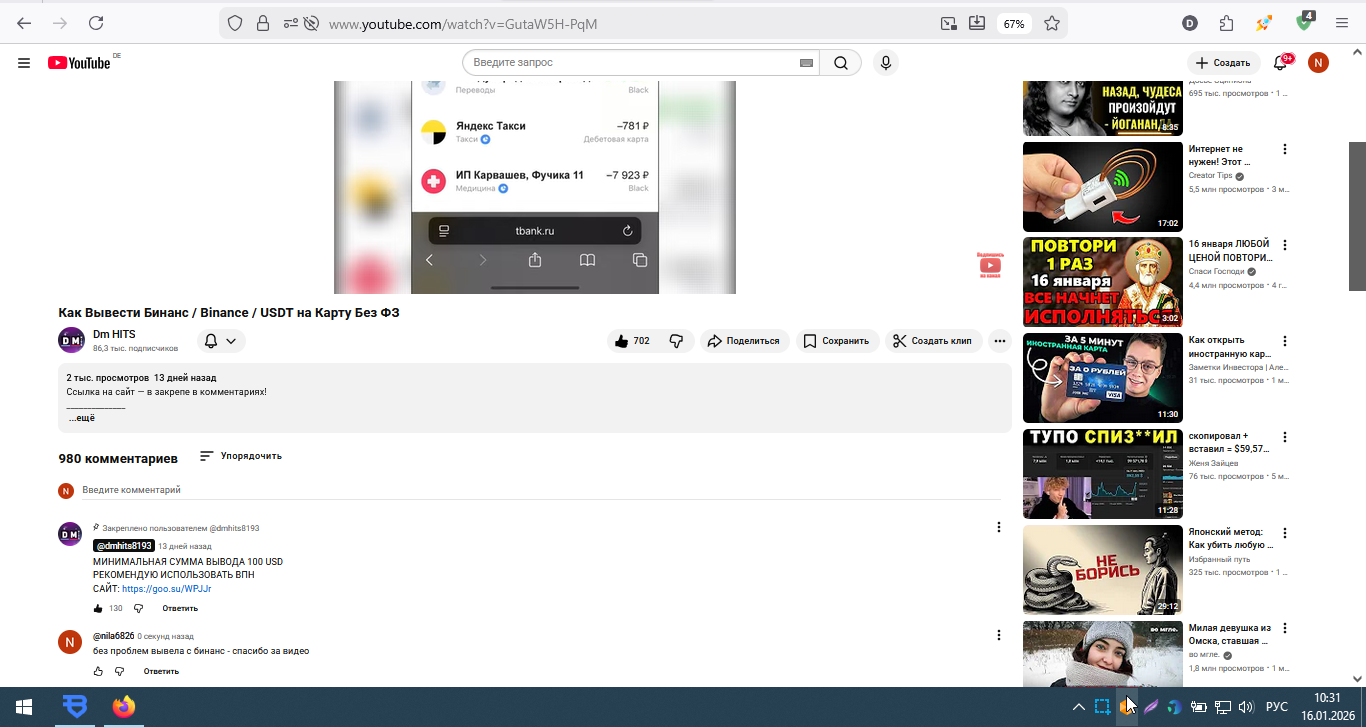Open the Firefox extensions puzzle icon
The image size is (1366, 727).
1226,23
